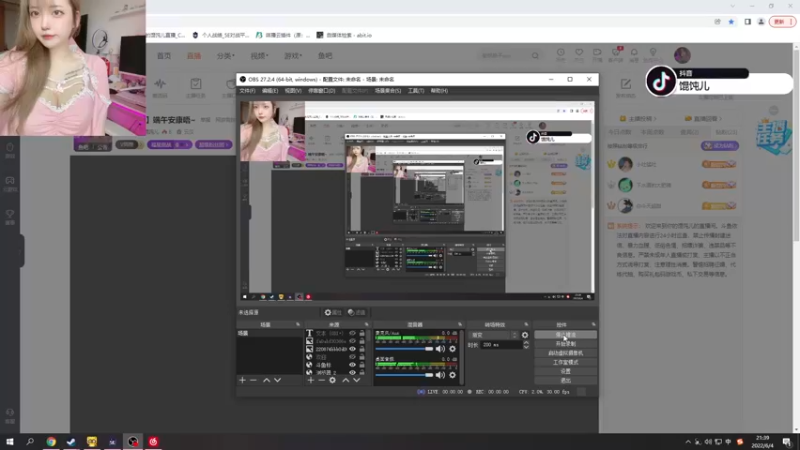
Task: Open OBS 工具(T) menu
Action: [416, 91]
